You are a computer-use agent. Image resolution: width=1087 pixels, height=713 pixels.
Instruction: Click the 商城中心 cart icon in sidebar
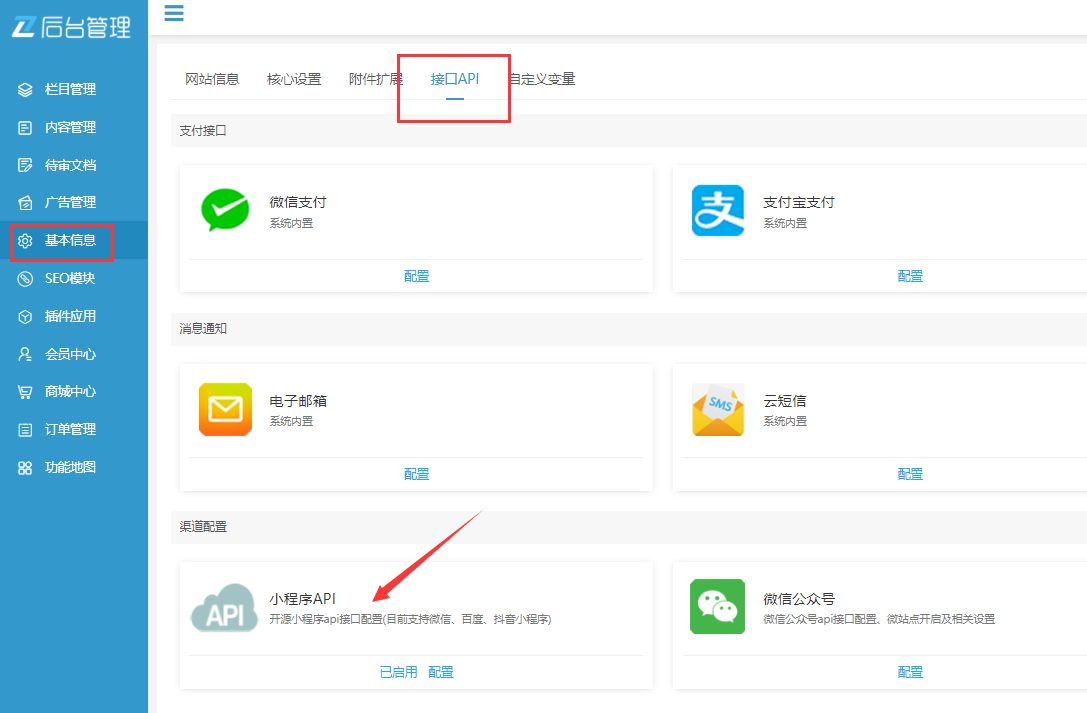point(25,391)
